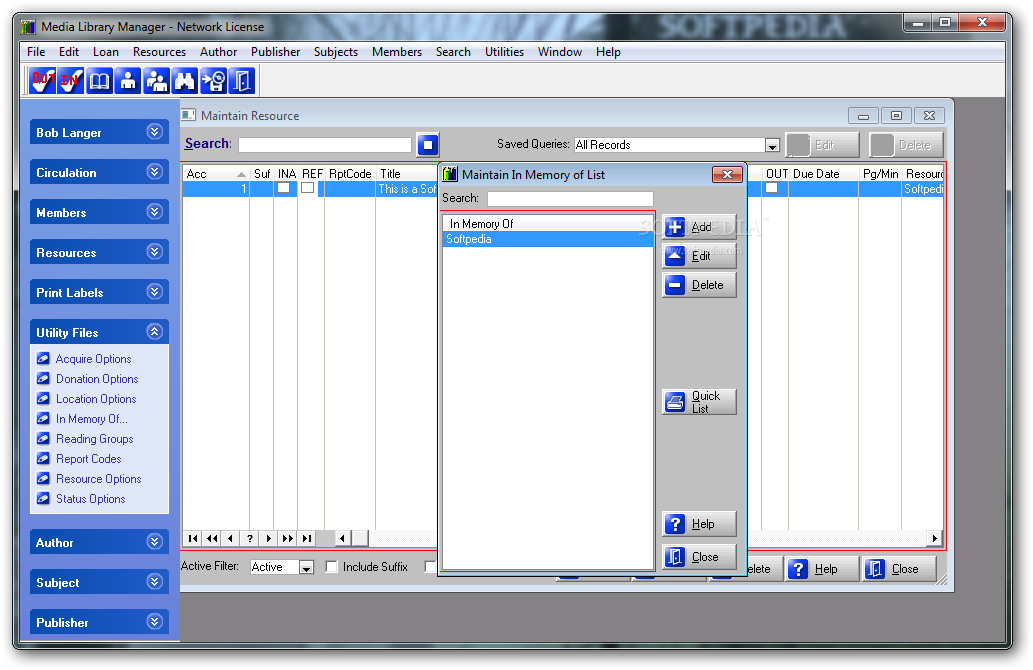This screenshot has width=1033, height=670.
Task: Collapse the Utility Files sidebar panel
Action: coord(155,331)
